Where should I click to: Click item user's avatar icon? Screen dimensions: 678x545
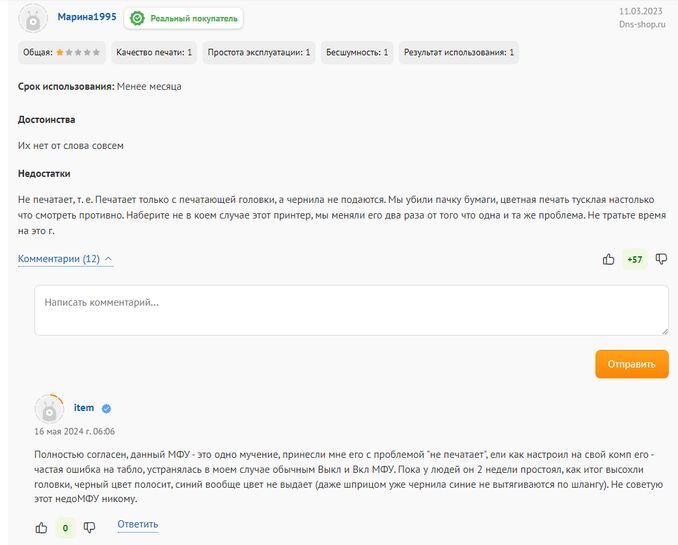tap(49, 409)
